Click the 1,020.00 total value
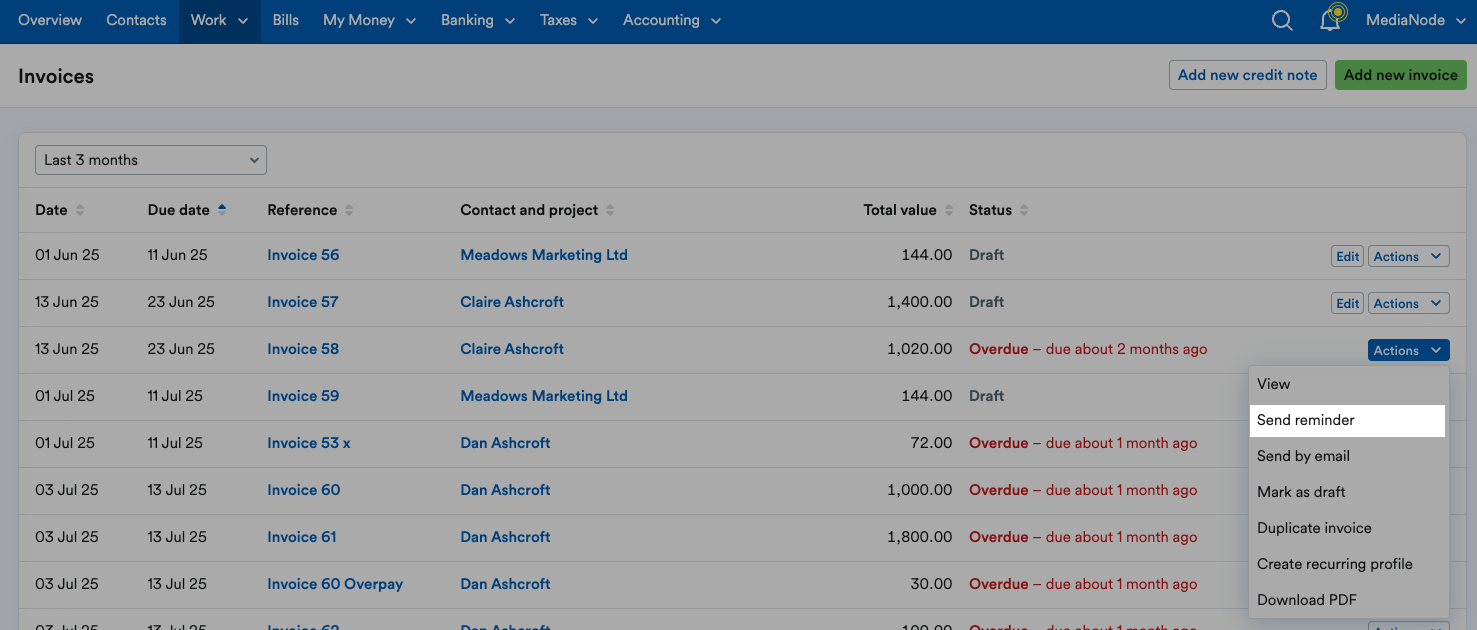This screenshot has height=630, width=1477. (919, 349)
